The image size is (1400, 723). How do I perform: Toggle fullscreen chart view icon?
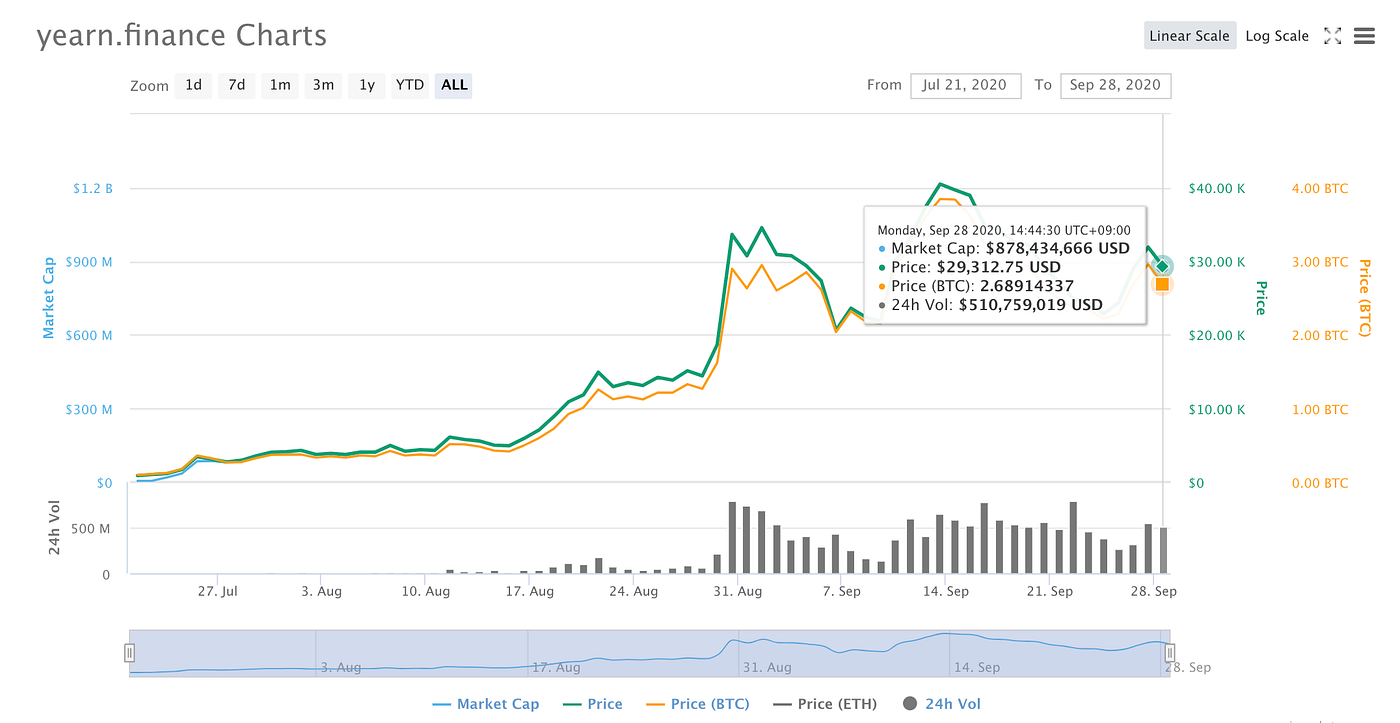coord(1332,36)
